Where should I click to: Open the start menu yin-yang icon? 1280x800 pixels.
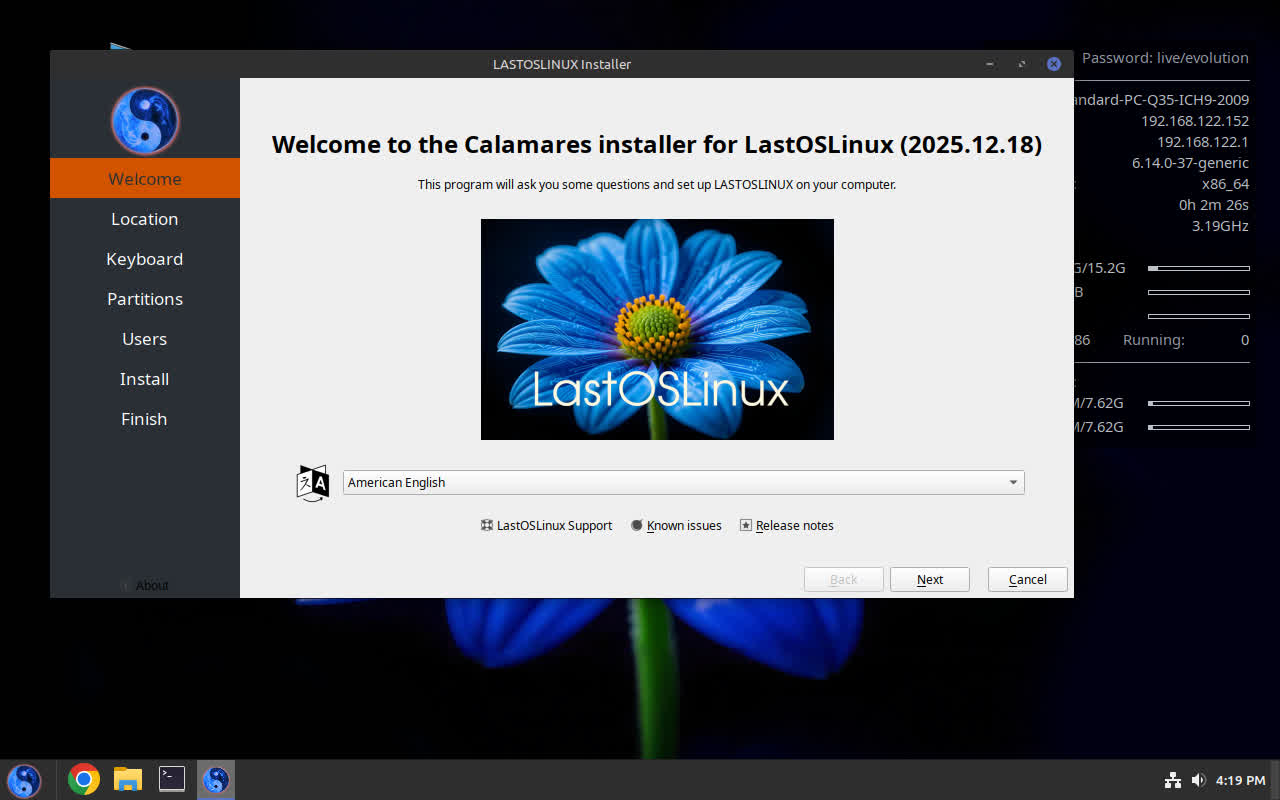coord(24,780)
